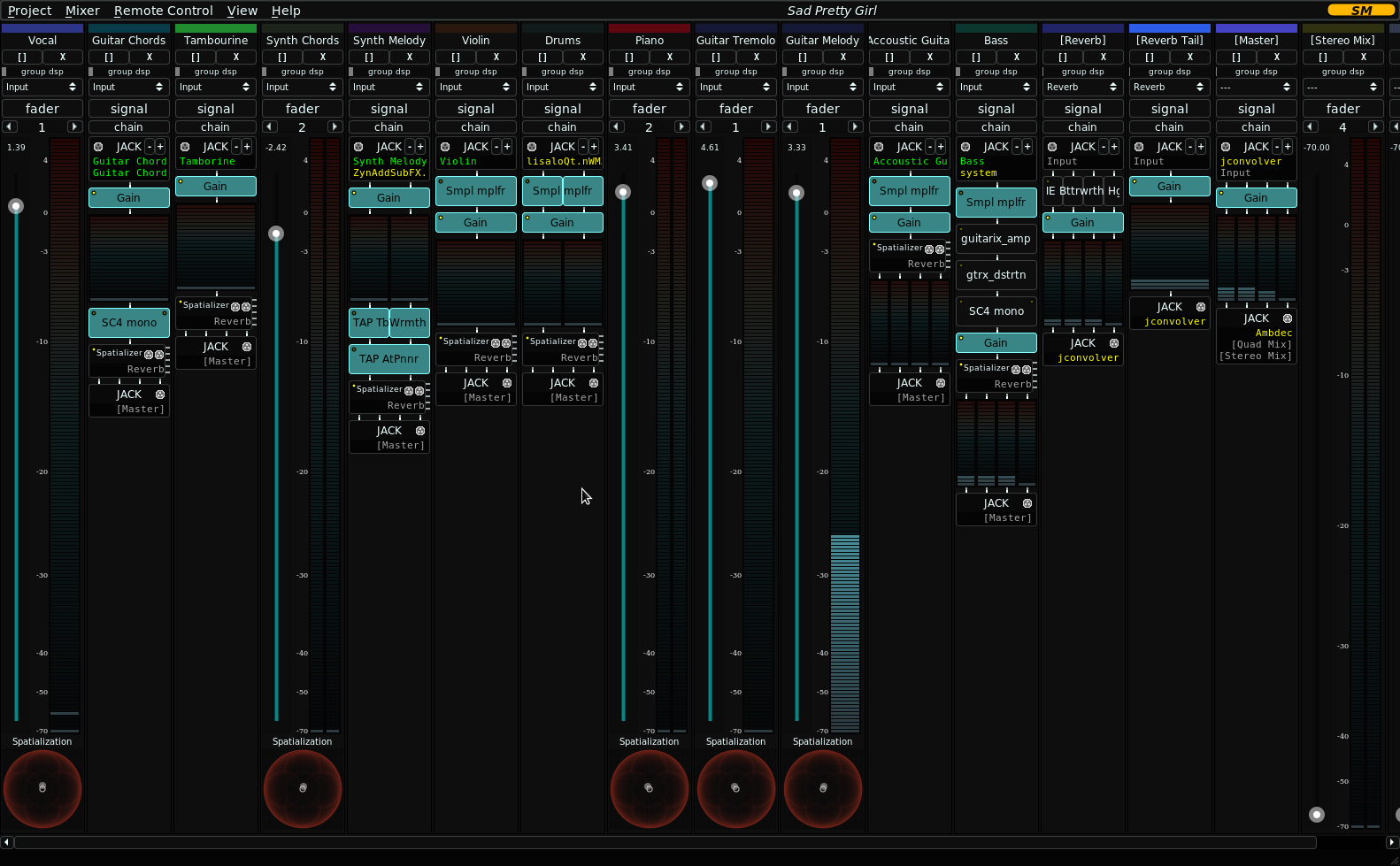Open the IE Bttrwrth module on [Reverb] strip

(1083, 191)
